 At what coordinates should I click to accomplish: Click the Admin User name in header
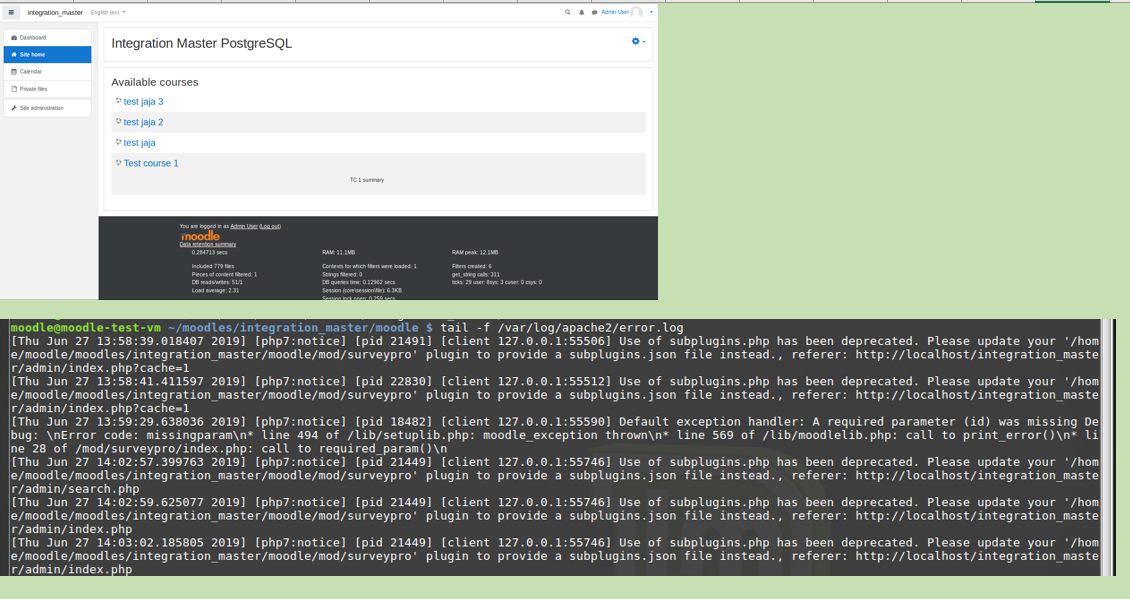(x=615, y=12)
